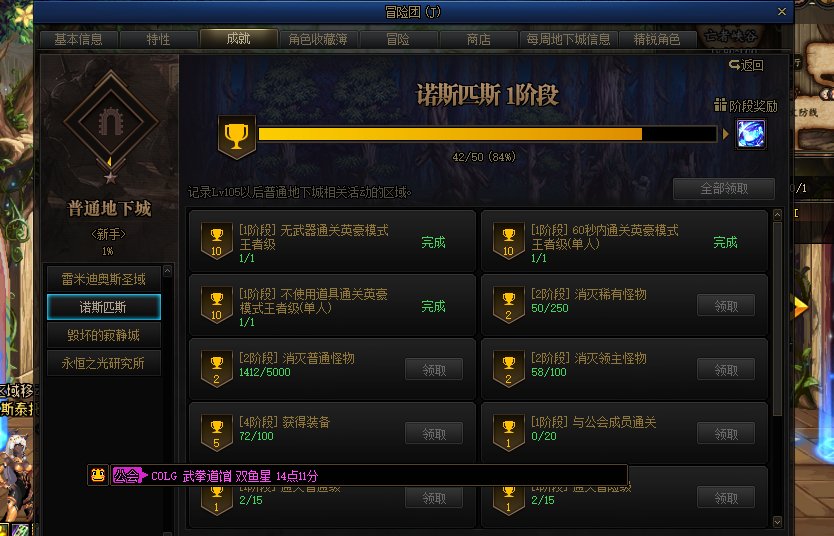Click the pink 公会 channel tag
The image size is (834, 536).
(x=128, y=475)
